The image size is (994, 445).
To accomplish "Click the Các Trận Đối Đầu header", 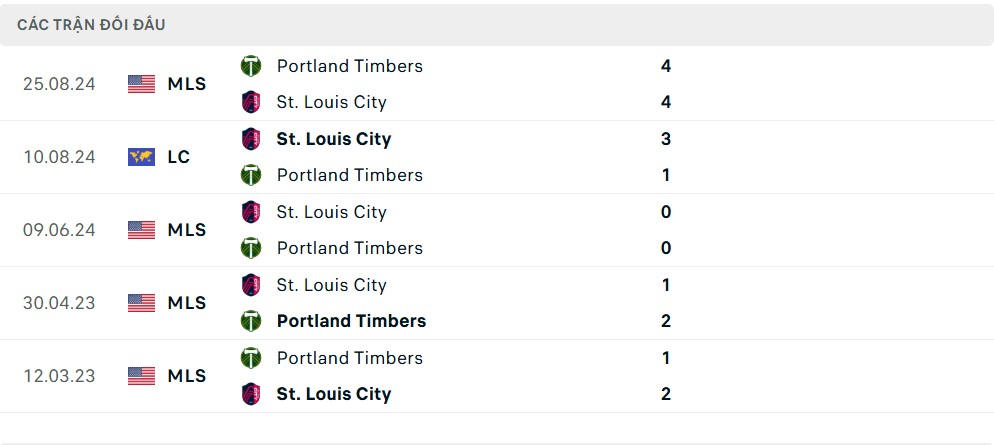I will tap(91, 25).
